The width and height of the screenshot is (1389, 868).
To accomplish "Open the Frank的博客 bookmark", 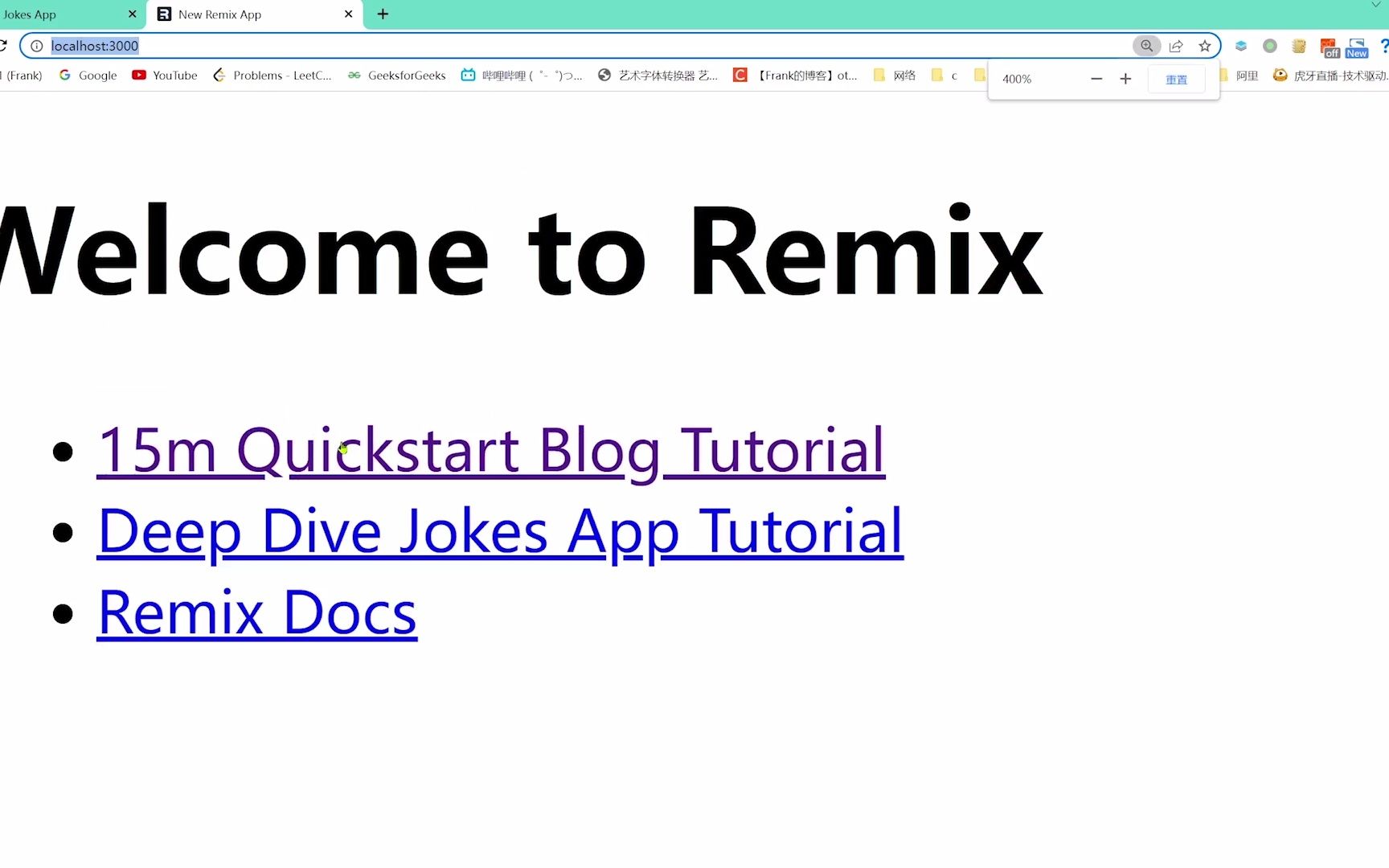I will click(x=795, y=75).
